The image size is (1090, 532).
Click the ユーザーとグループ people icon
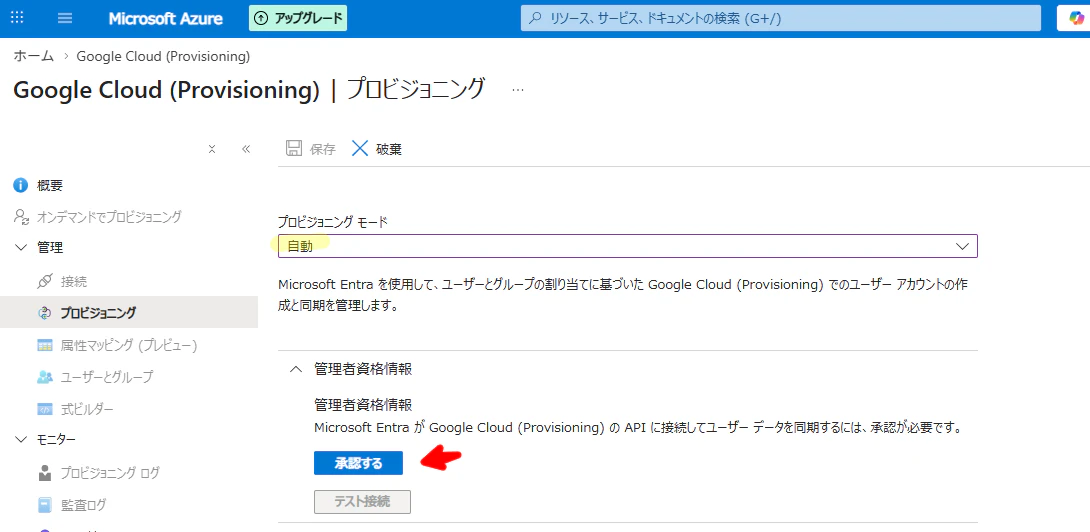[x=44, y=377]
